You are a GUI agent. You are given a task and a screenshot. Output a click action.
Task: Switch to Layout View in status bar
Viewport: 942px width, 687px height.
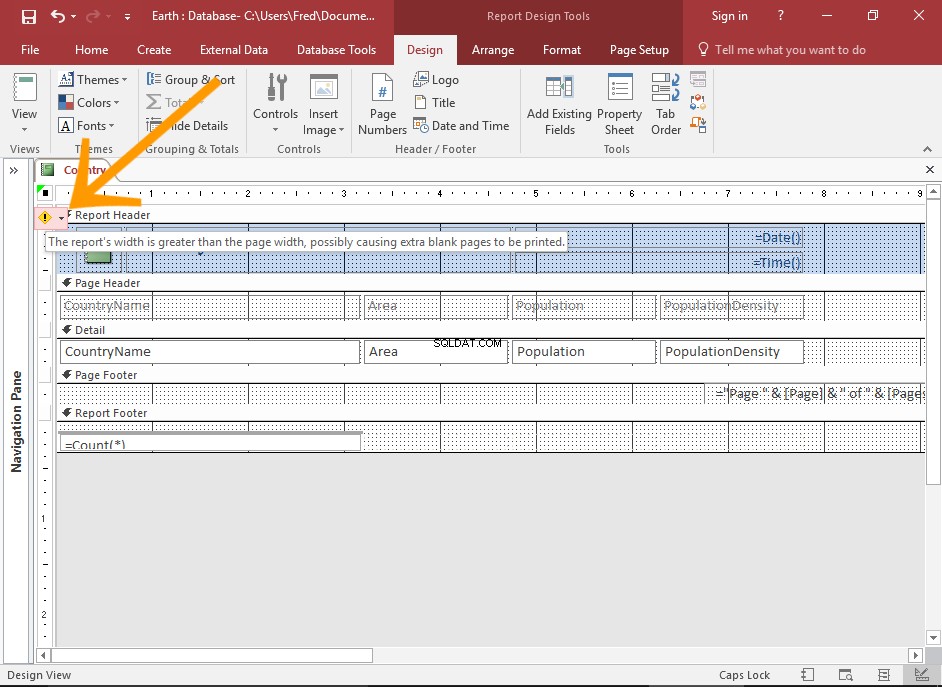tap(883, 675)
